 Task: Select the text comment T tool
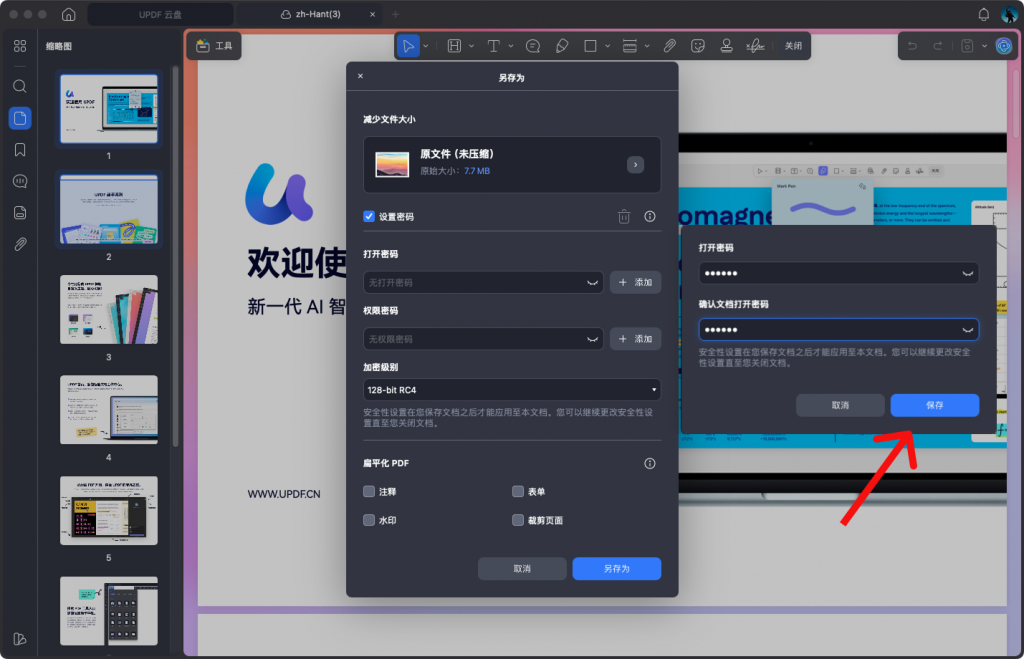[x=494, y=46]
